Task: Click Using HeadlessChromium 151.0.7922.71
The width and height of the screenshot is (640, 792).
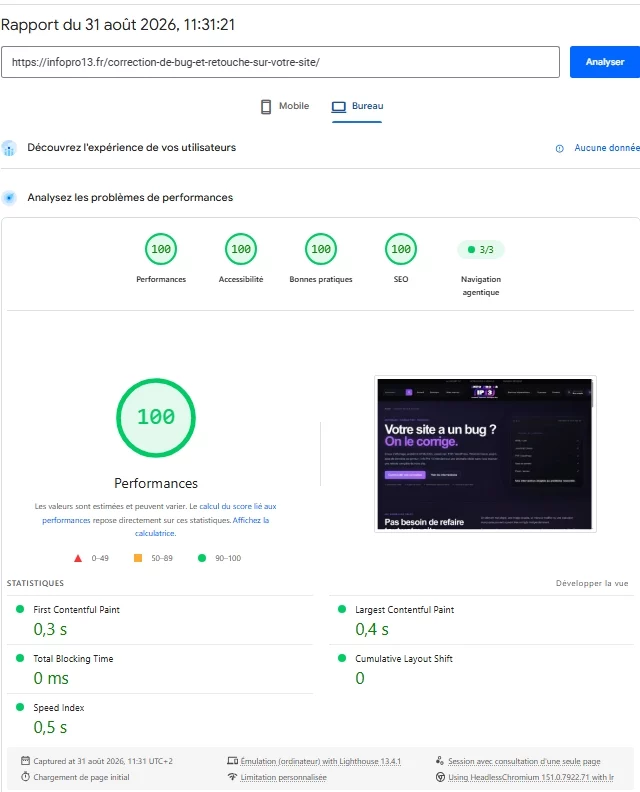Action: (x=531, y=777)
